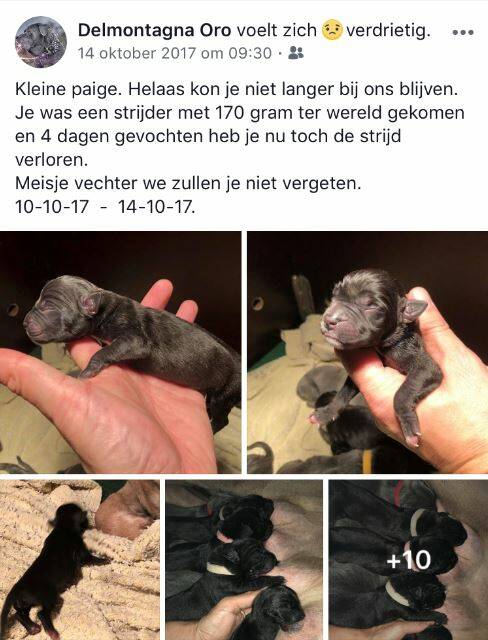Screen dimensions: 488x640
Task: Open the Delmontagna Oro profile name link
Action: point(155,30)
